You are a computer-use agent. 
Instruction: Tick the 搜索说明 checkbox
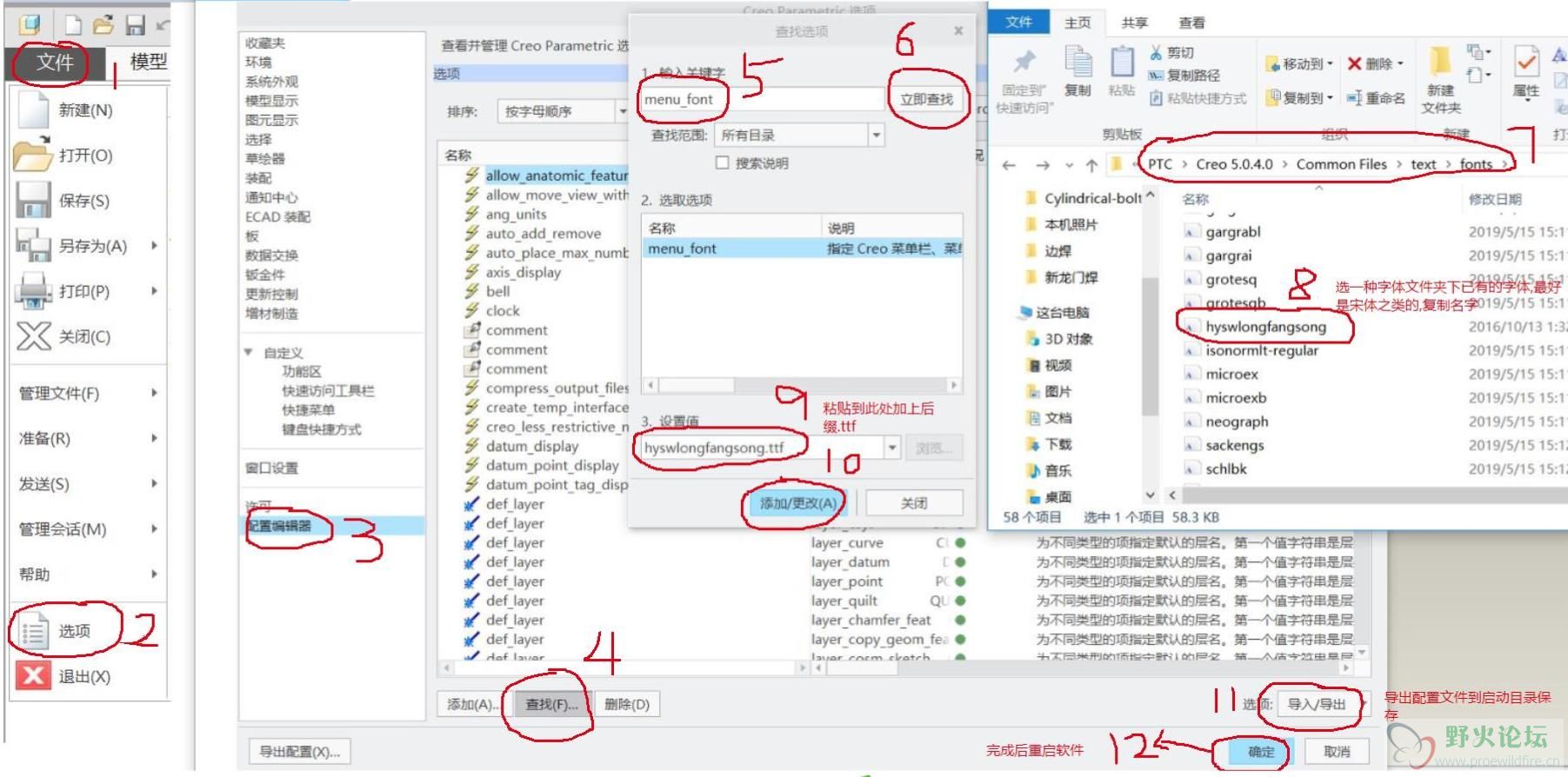click(722, 163)
